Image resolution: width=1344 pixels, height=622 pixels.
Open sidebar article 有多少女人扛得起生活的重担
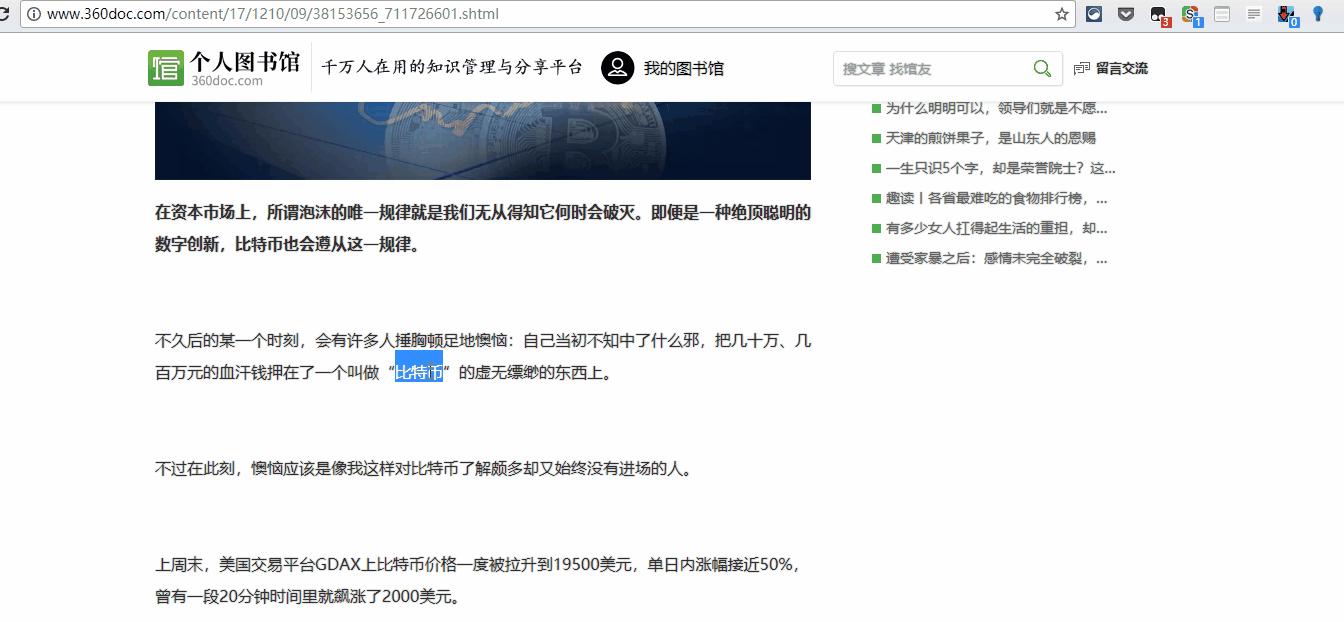point(996,228)
